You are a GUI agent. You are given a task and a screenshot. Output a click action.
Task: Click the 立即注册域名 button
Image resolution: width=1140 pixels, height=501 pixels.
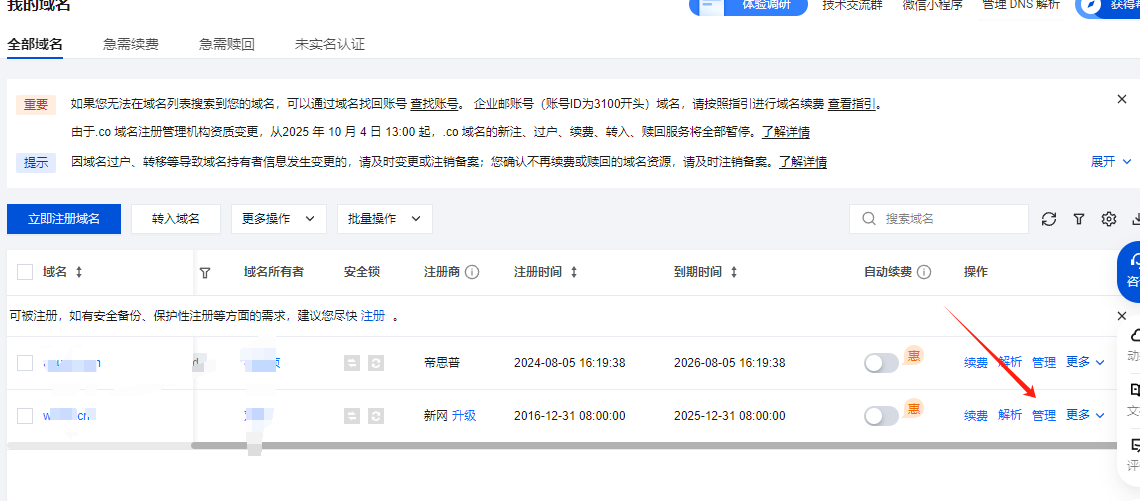click(x=64, y=219)
